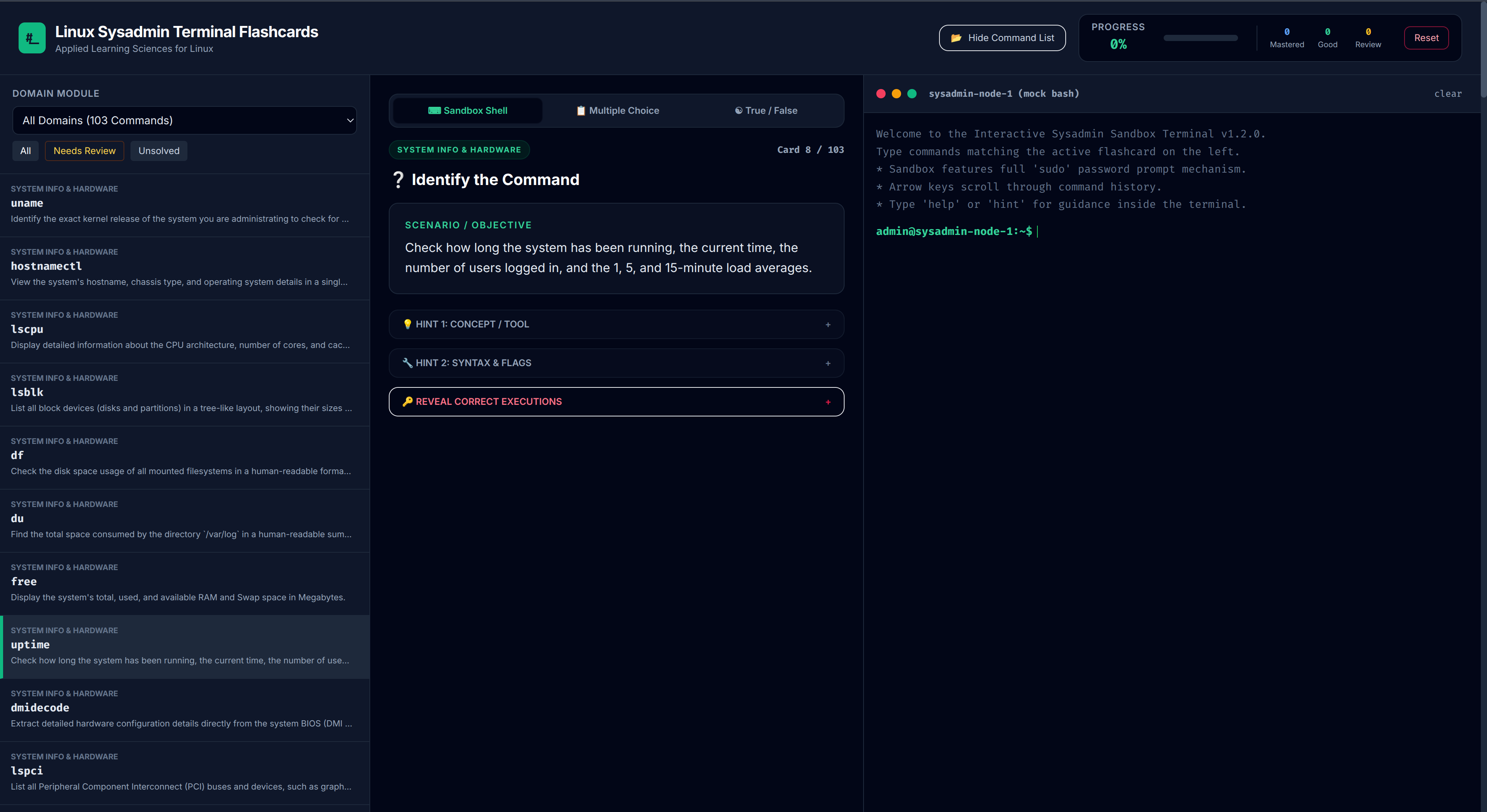Screen dimensions: 1487x812
Task: Select the uptime command card
Action: pyautogui.click(x=185, y=647)
